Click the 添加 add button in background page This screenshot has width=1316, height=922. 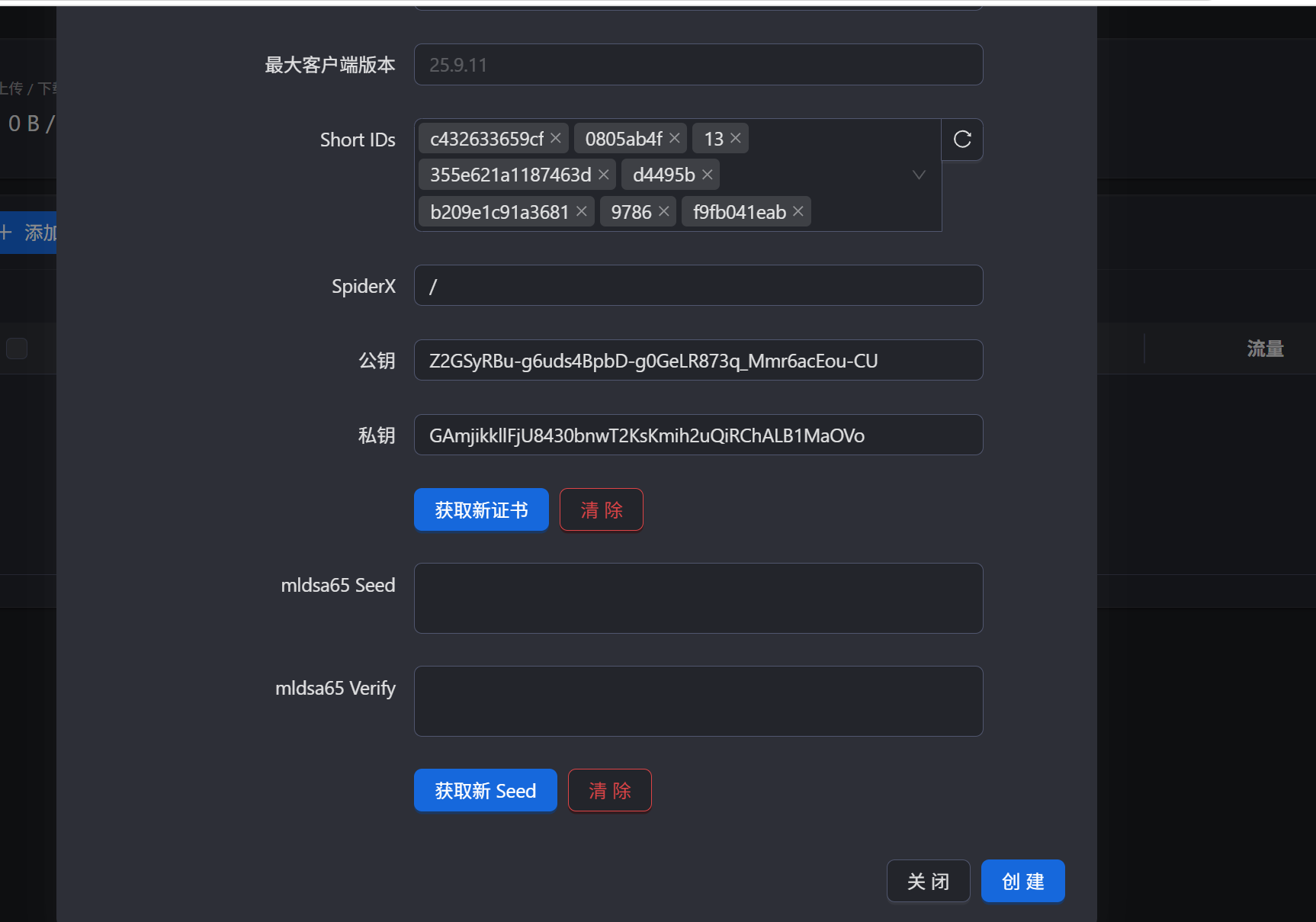pyautogui.click(x=28, y=233)
